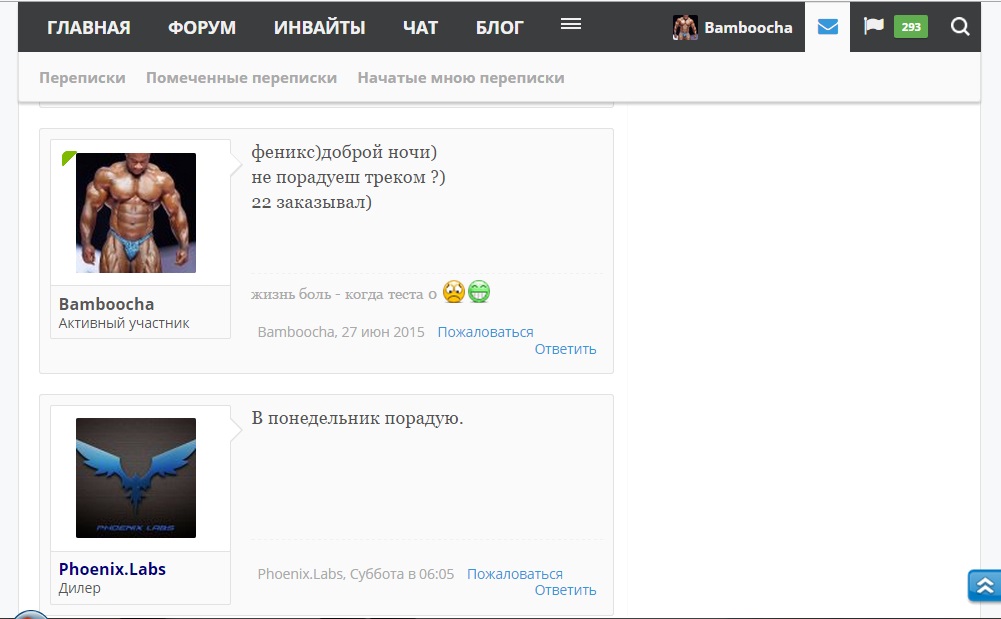Open the envelope messages inbox icon
The height and width of the screenshot is (619, 1001).
827,27
